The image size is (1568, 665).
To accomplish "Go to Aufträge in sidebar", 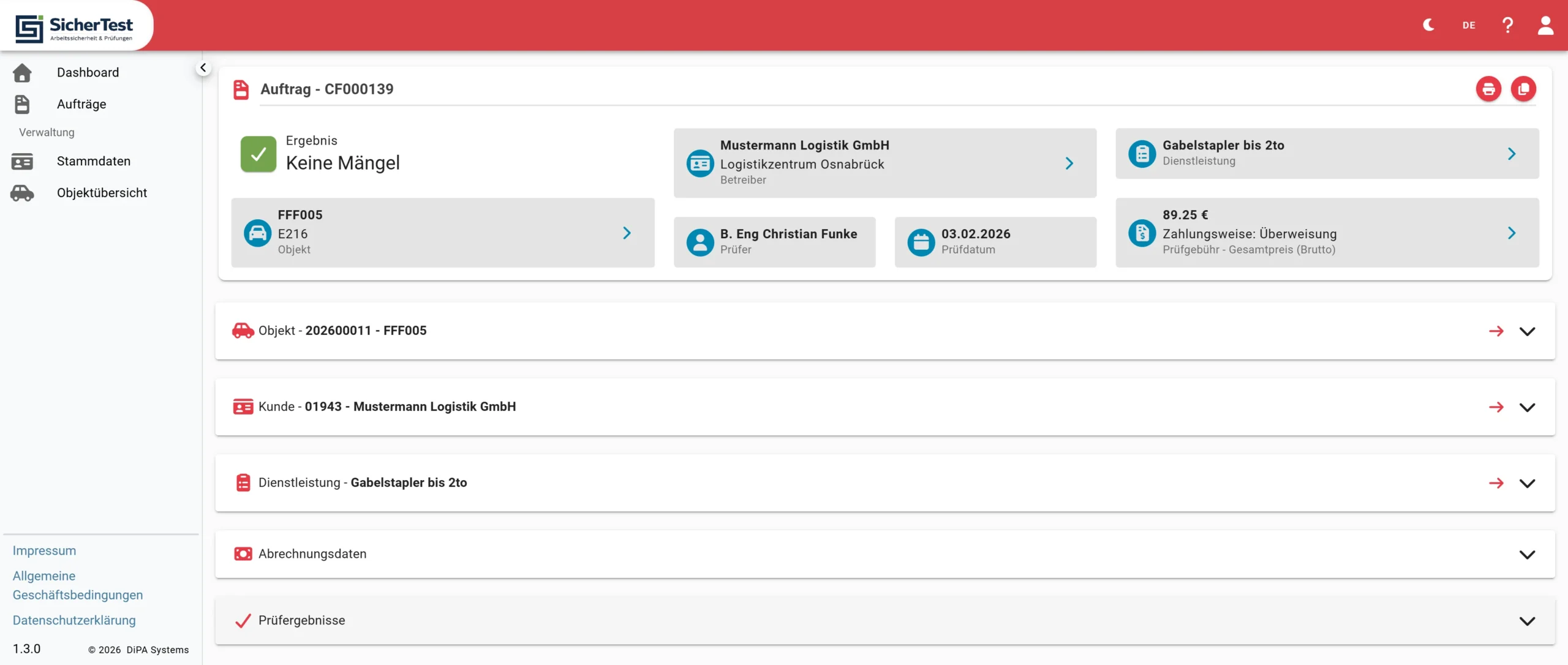I will click(x=81, y=104).
